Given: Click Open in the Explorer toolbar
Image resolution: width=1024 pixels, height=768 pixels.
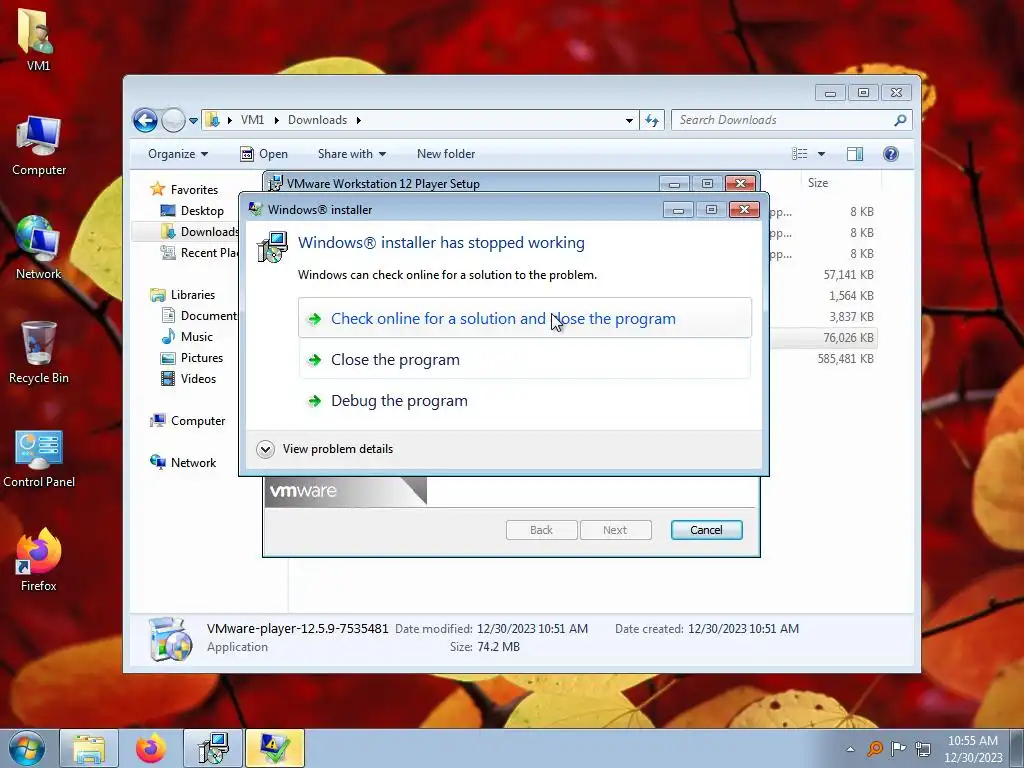Looking at the screenshot, I should coord(264,154).
